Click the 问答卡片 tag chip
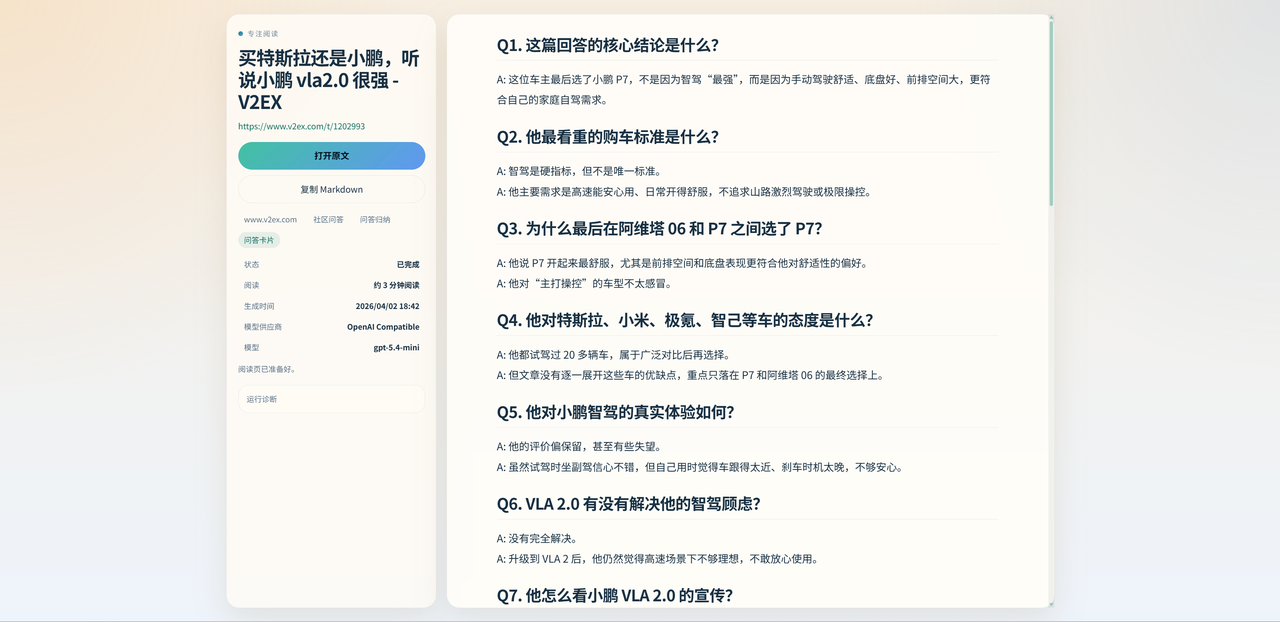1280x622 pixels. pyautogui.click(x=259, y=240)
